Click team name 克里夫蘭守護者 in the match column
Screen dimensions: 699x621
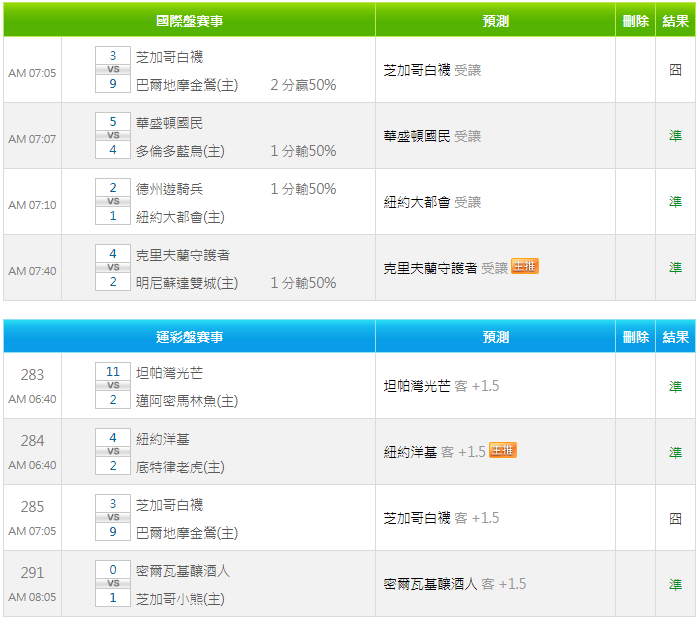[183, 255]
